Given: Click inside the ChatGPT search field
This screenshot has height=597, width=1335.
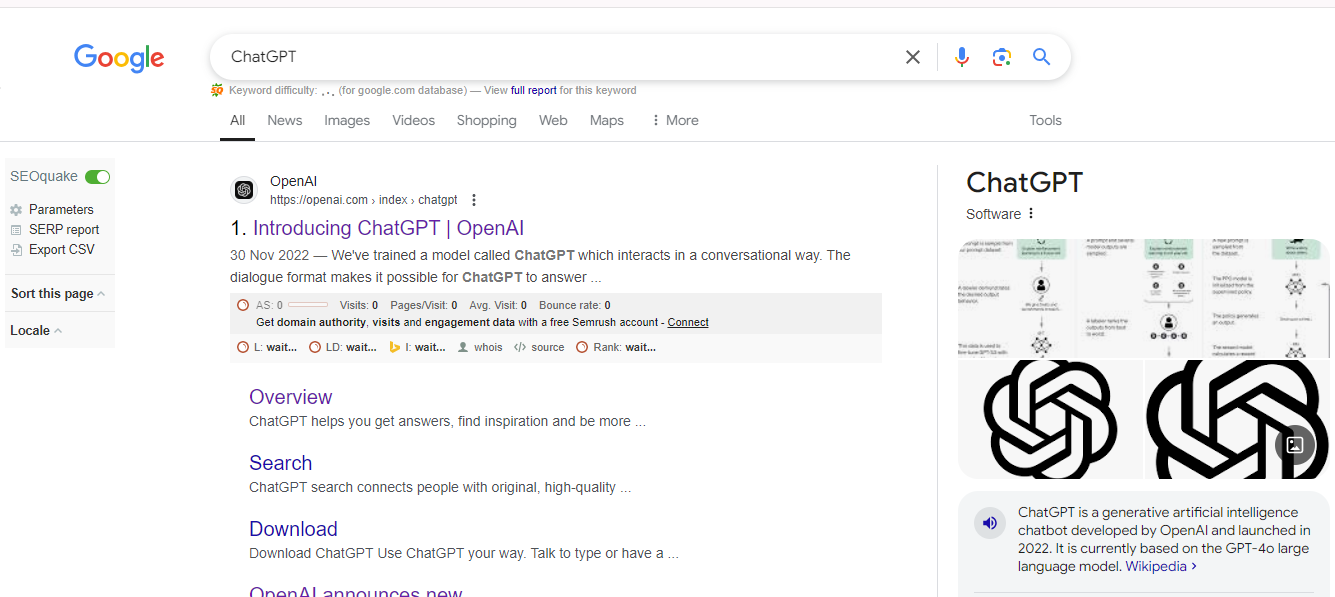Looking at the screenshot, I should [x=550, y=57].
